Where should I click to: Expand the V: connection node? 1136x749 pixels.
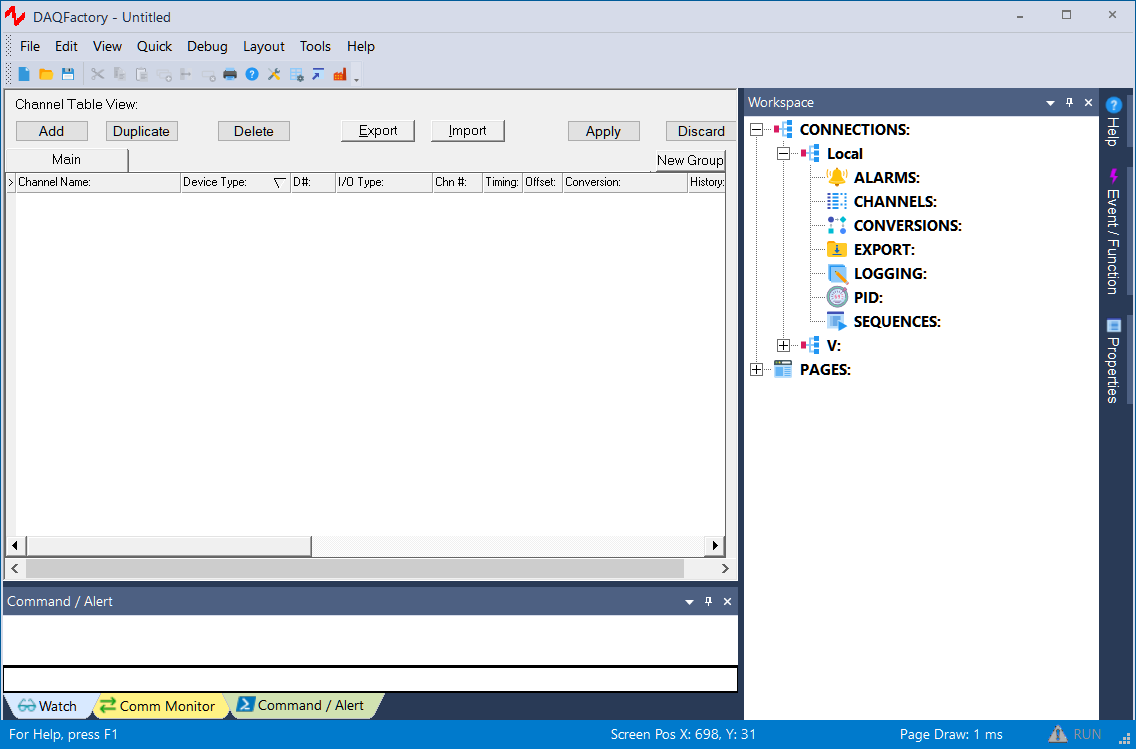(x=783, y=346)
